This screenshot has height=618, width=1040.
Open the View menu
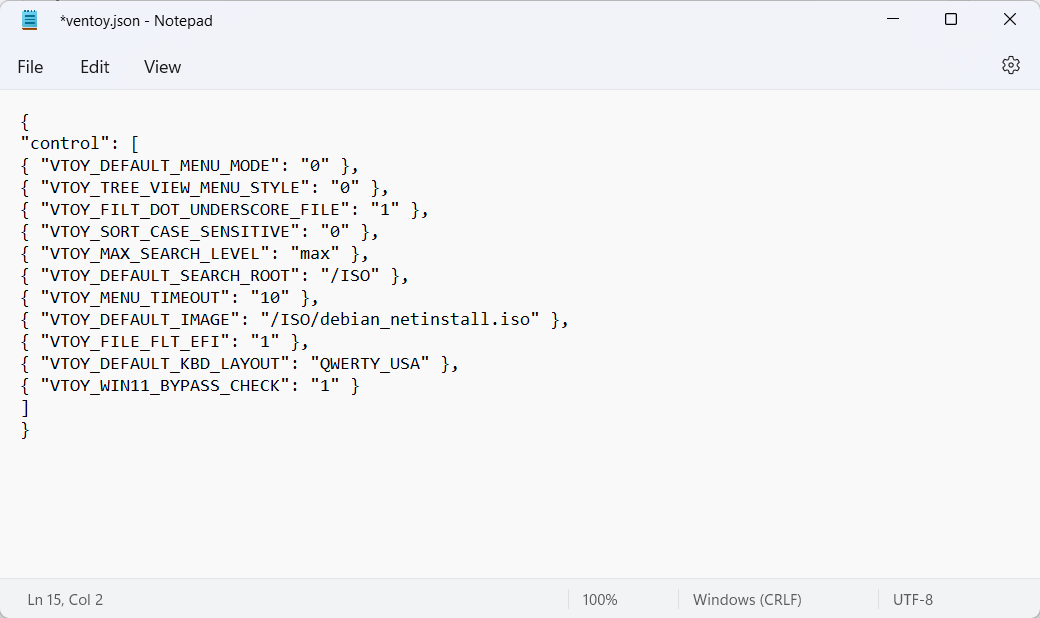click(x=162, y=67)
